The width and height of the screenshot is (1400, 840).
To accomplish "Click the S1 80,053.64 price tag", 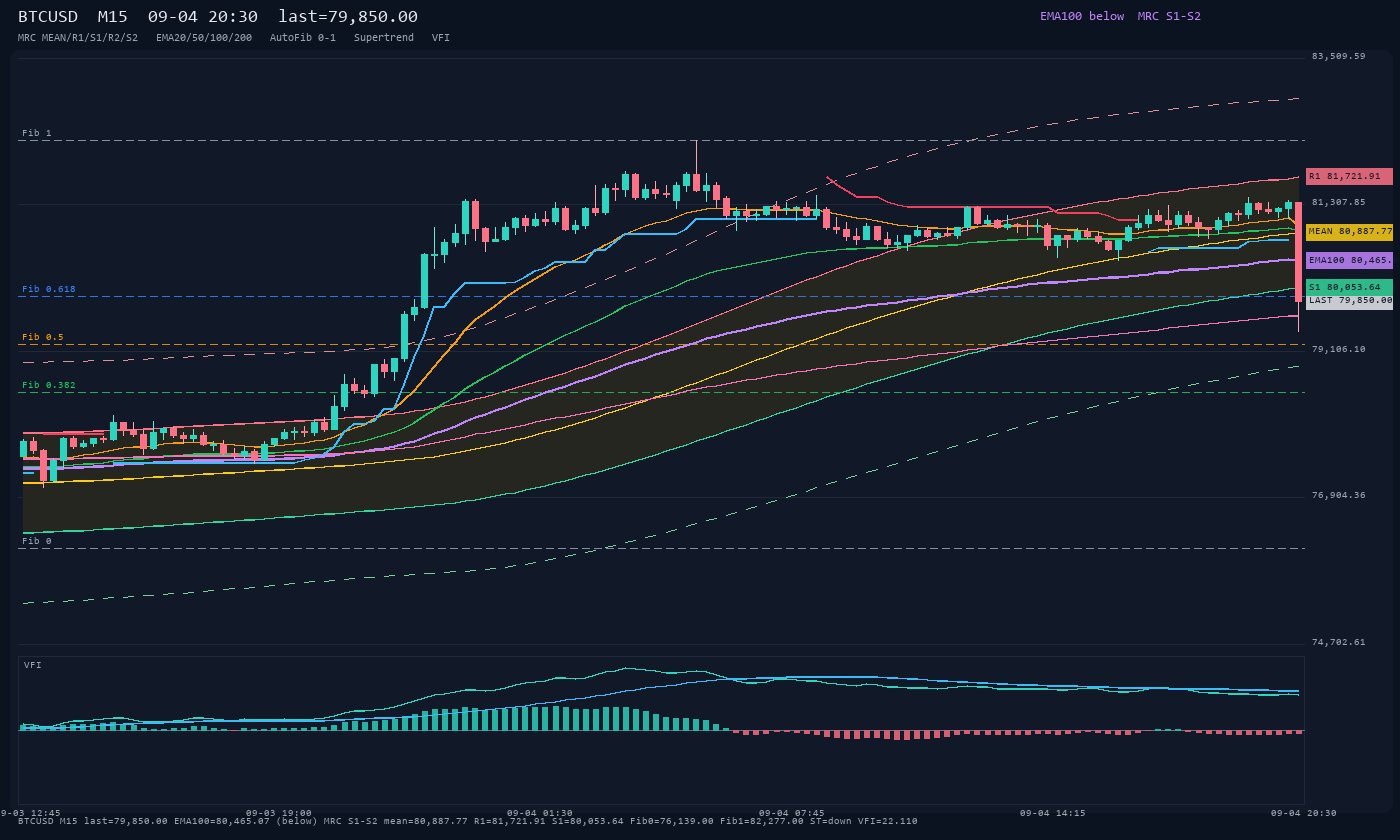I will click(x=1349, y=287).
